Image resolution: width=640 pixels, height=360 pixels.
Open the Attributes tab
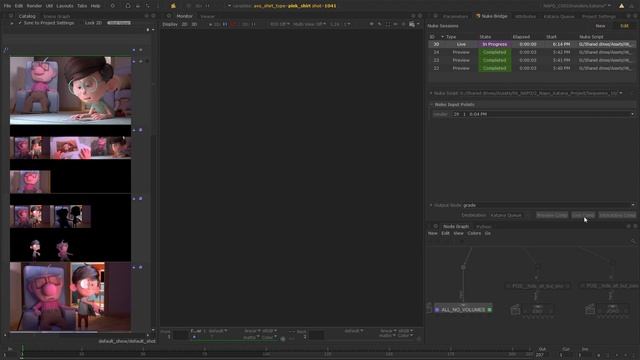pyautogui.click(x=525, y=17)
